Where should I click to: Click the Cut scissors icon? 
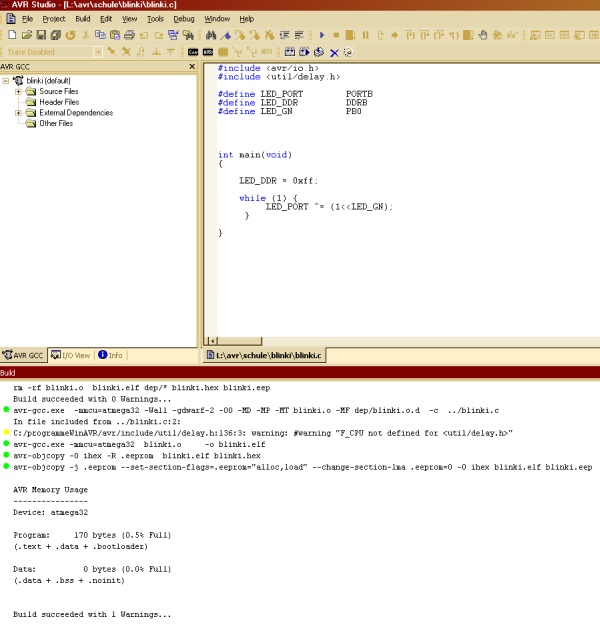pos(85,35)
